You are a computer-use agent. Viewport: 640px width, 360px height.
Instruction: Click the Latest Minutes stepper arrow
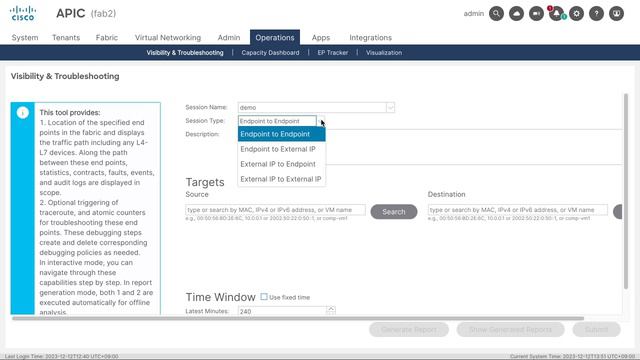[x=331, y=309]
